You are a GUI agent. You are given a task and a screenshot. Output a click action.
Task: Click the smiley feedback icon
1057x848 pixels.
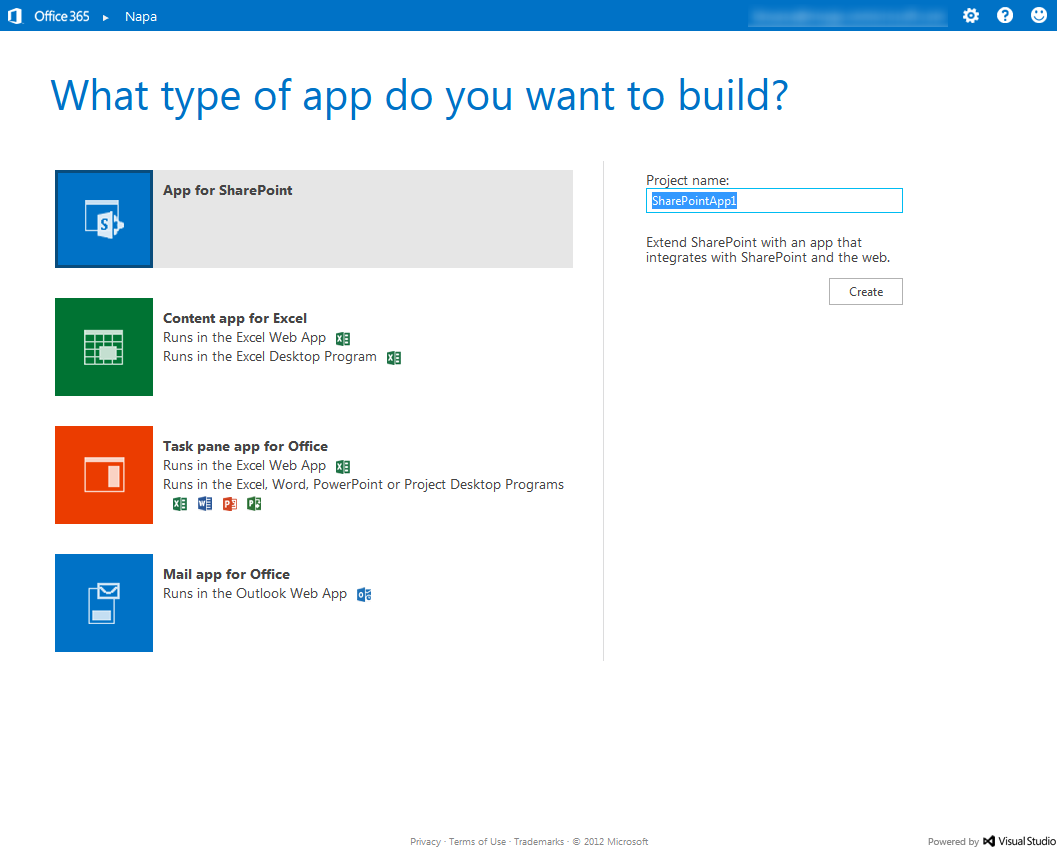pyautogui.click(x=1039, y=16)
